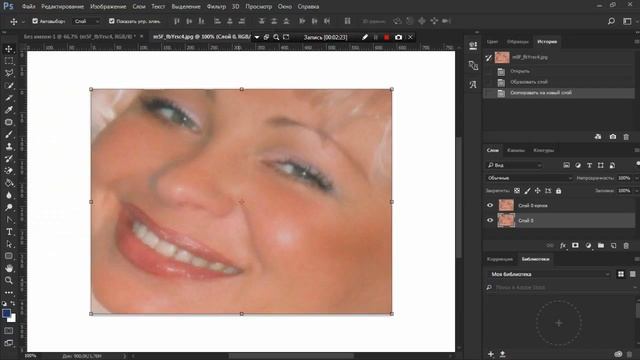Screen dimensions: 640x360
Task: Open the fill slider dropdown arrow
Action: [x=636, y=191]
